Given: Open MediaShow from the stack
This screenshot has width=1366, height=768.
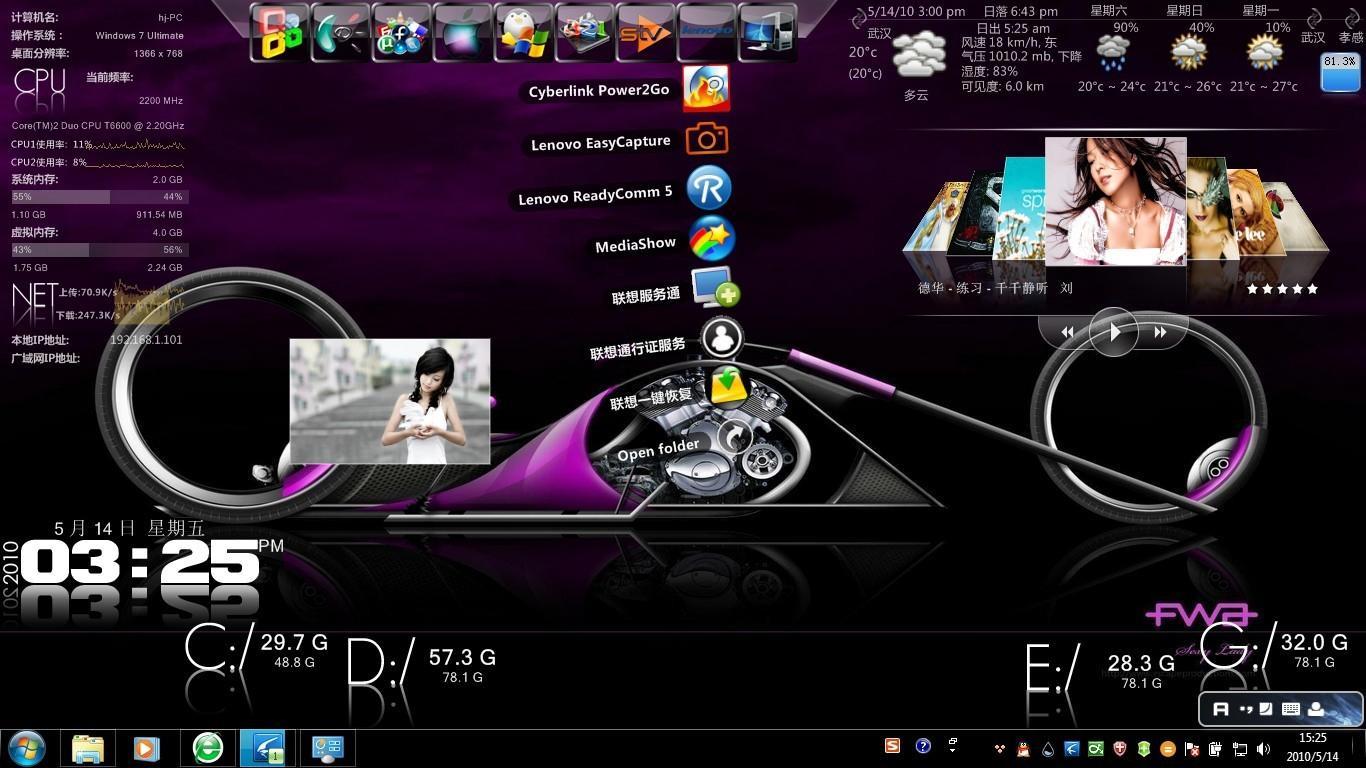Looking at the screenshot, I should pos(711,240).
